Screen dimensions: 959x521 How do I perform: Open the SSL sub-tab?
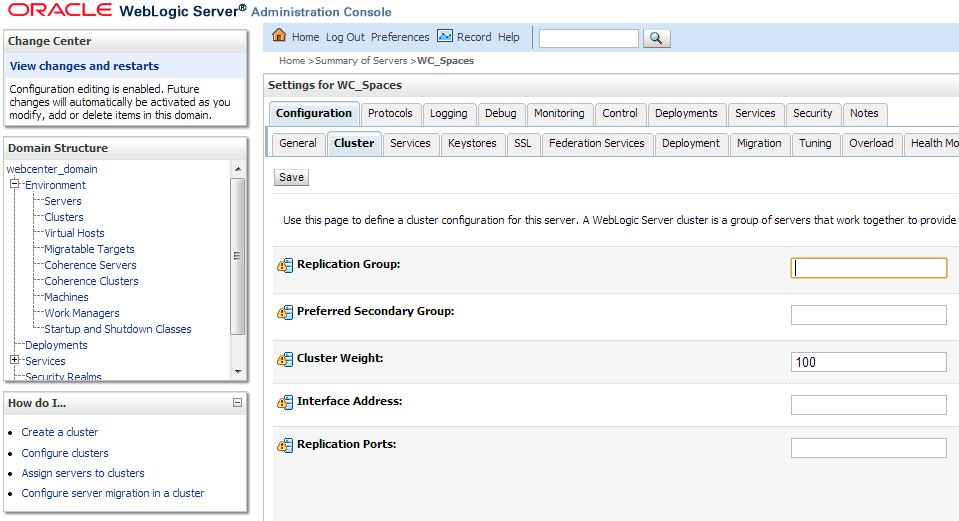pyautogui.click(x=522, y=144)
